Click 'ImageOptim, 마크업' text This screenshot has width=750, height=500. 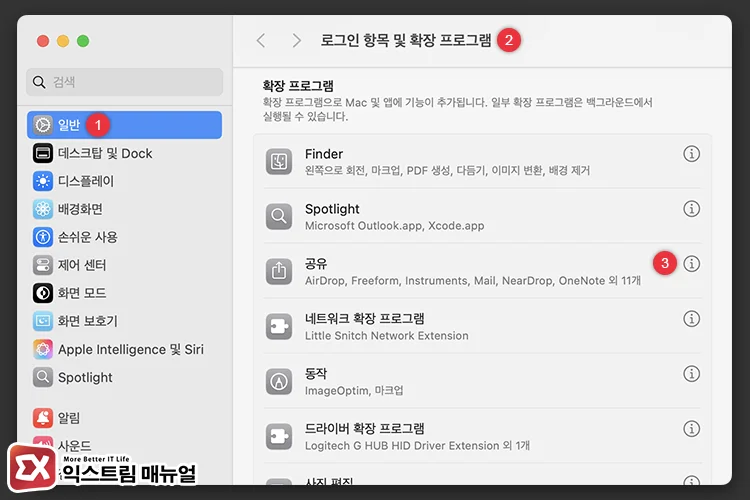click(354, 391)
